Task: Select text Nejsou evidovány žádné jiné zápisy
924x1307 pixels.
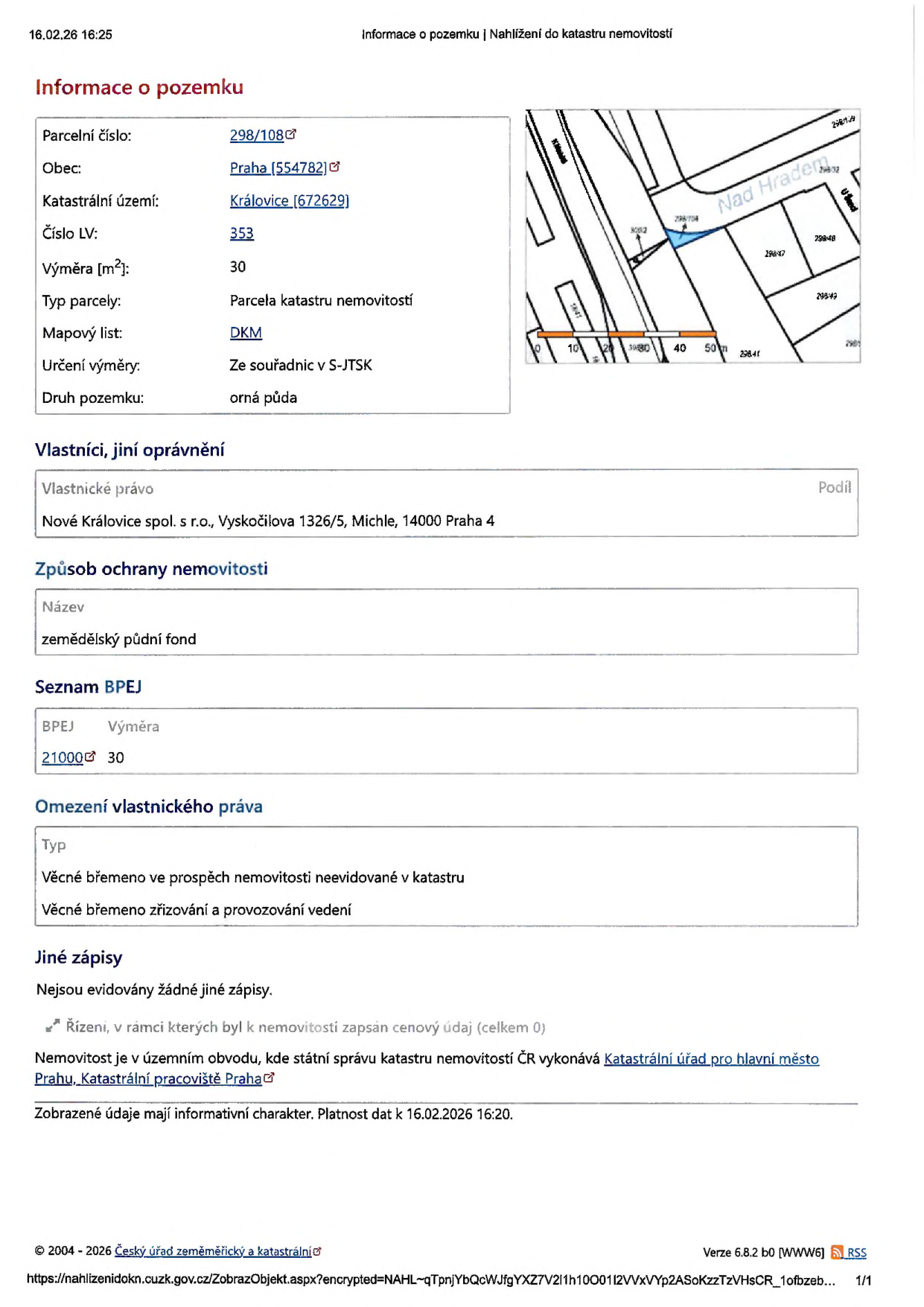Action: point(154,990)
